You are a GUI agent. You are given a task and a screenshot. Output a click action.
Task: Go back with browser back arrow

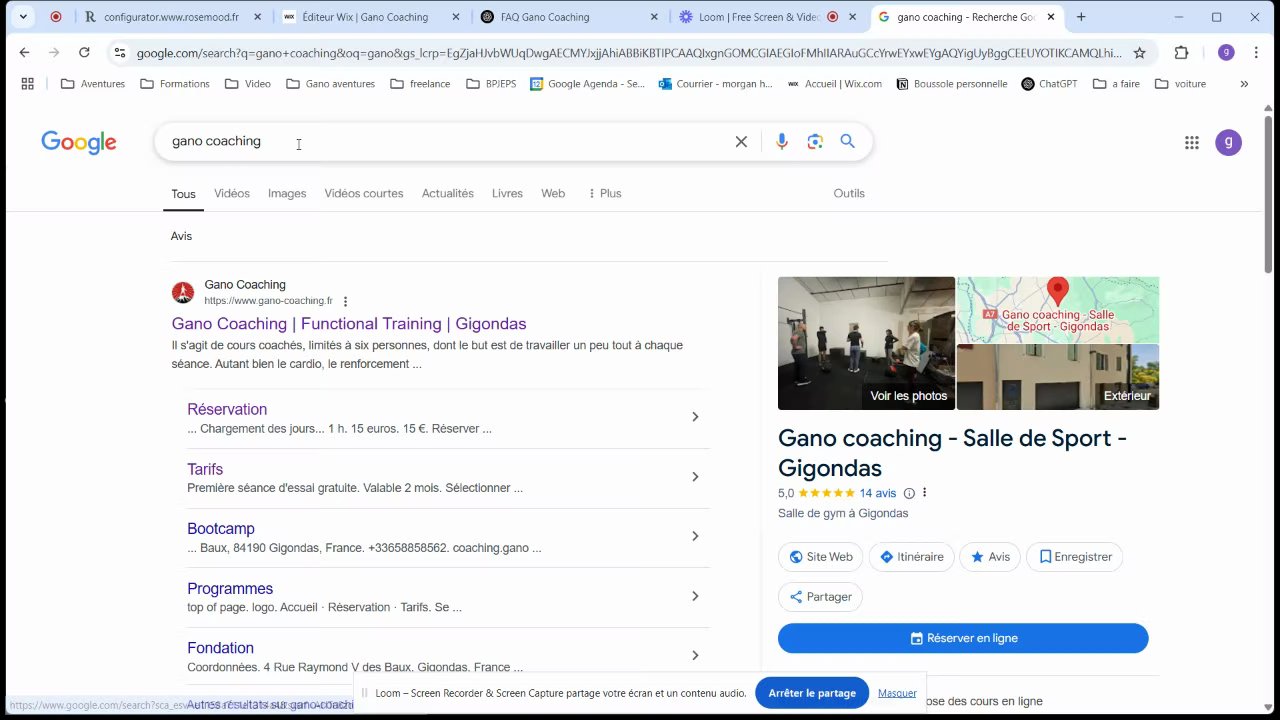(x=24, y=53)
